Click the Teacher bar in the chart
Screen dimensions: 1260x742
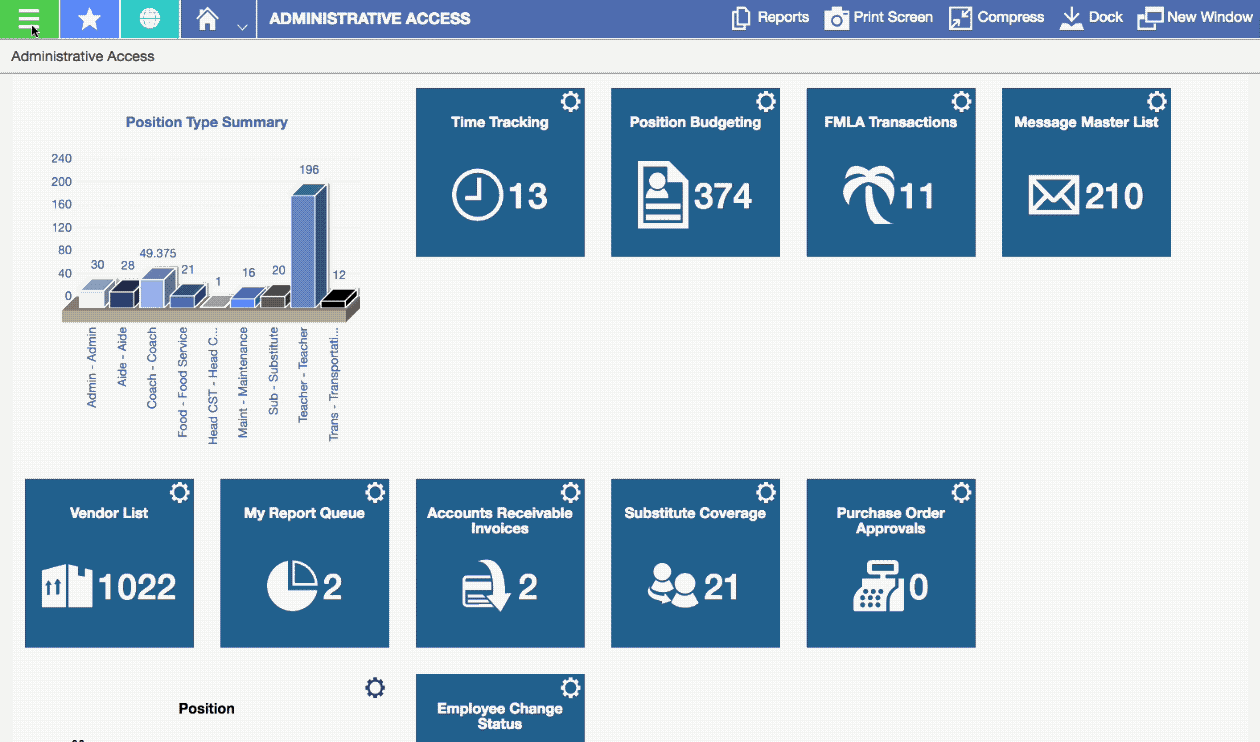pyautogui.click(x=308, y=248)
